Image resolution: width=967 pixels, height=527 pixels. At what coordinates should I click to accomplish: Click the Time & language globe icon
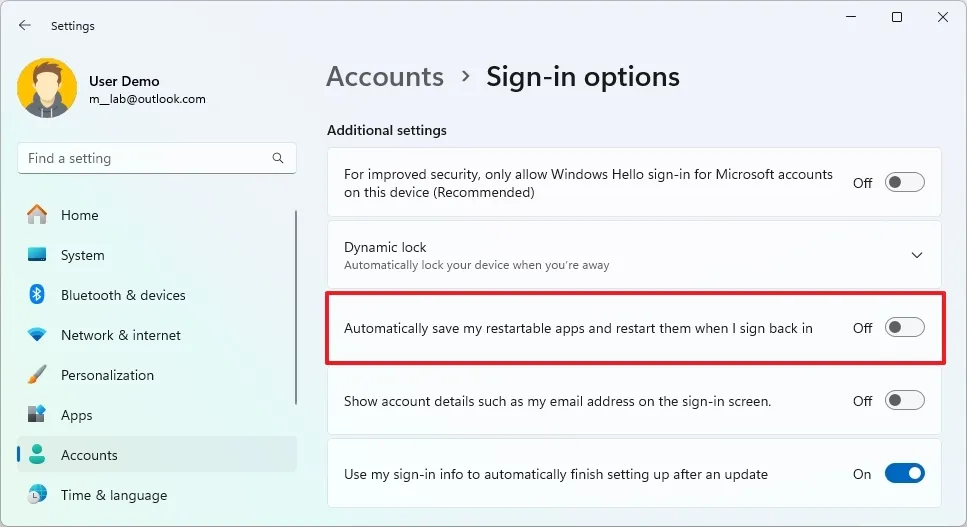click(37, 494)
